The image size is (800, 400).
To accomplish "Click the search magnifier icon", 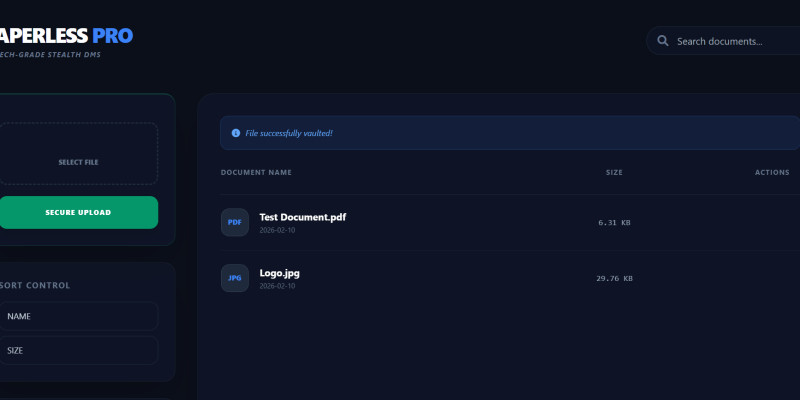I will point(663,41).
